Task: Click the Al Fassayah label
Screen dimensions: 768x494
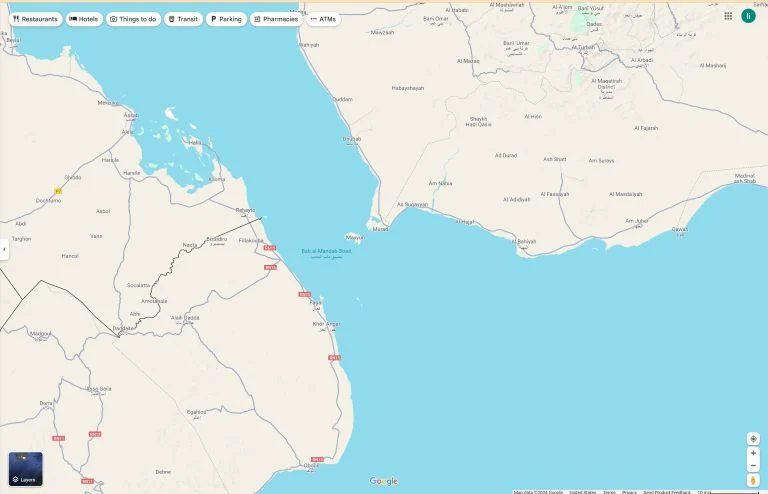Action: coord(554,194)
